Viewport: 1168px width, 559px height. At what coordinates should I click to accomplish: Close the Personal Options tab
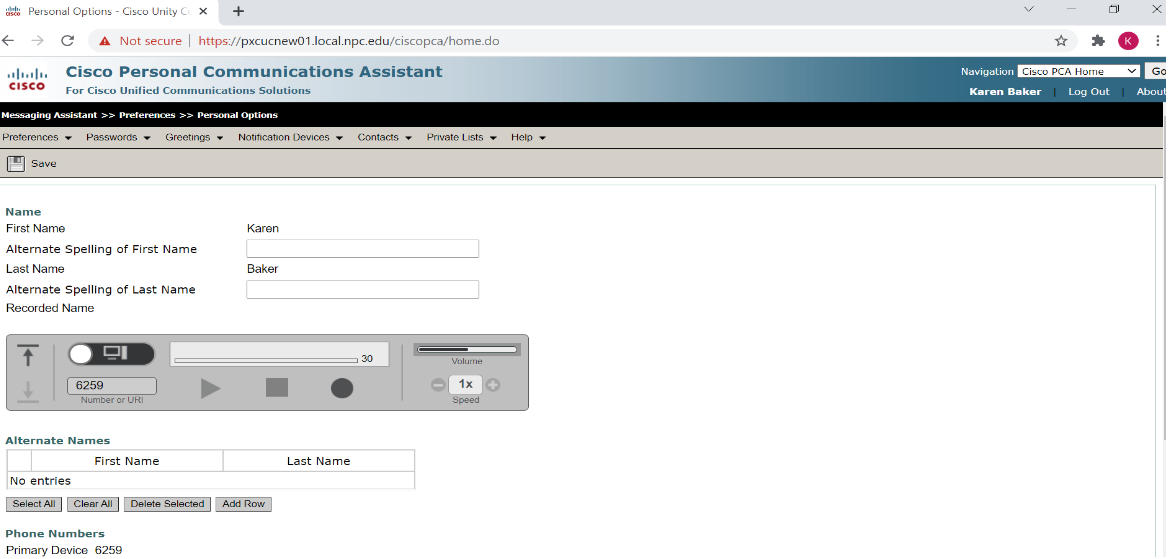click(x=203, y=11)
